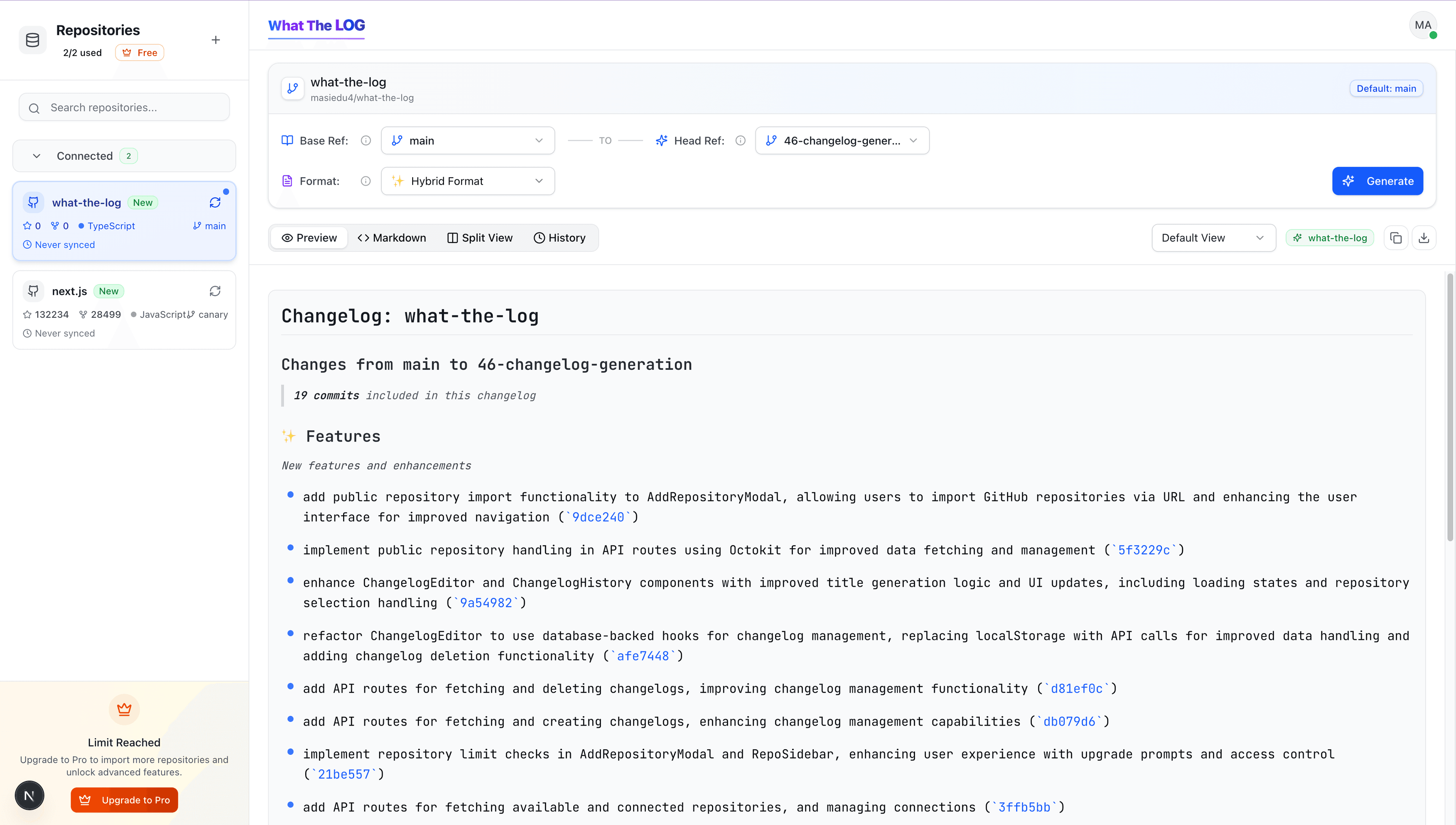Open the History tab
This screenshot has width=1456, height=825.
(560, 237)
